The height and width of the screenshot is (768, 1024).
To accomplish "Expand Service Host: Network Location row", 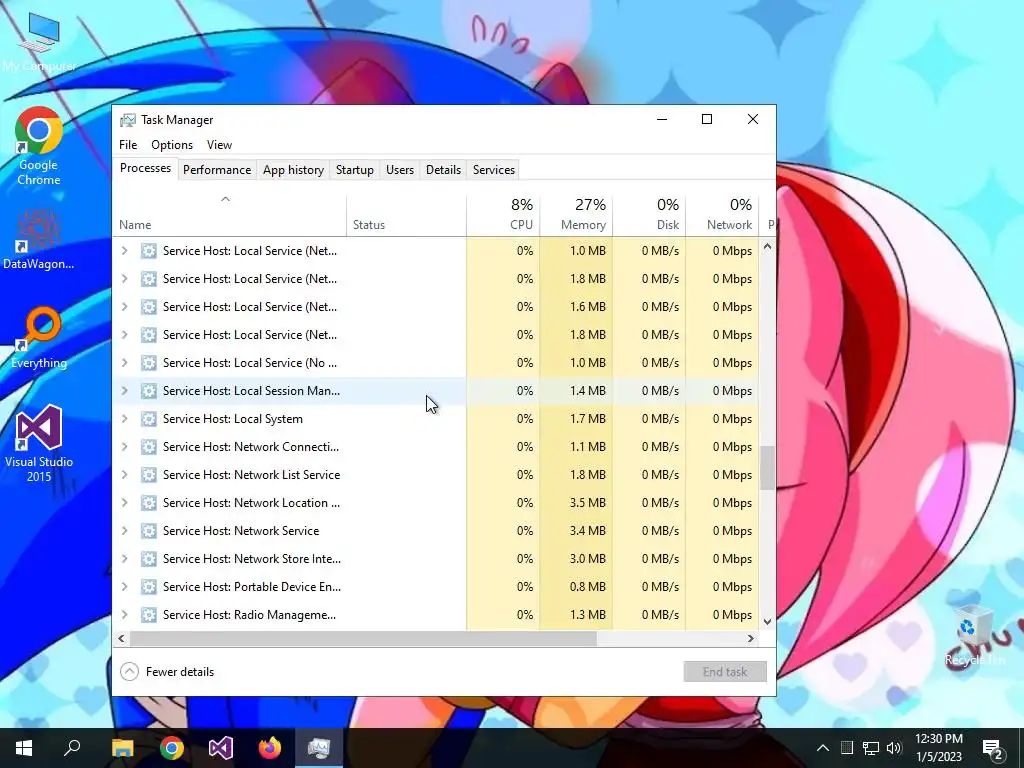I will 125,503.
